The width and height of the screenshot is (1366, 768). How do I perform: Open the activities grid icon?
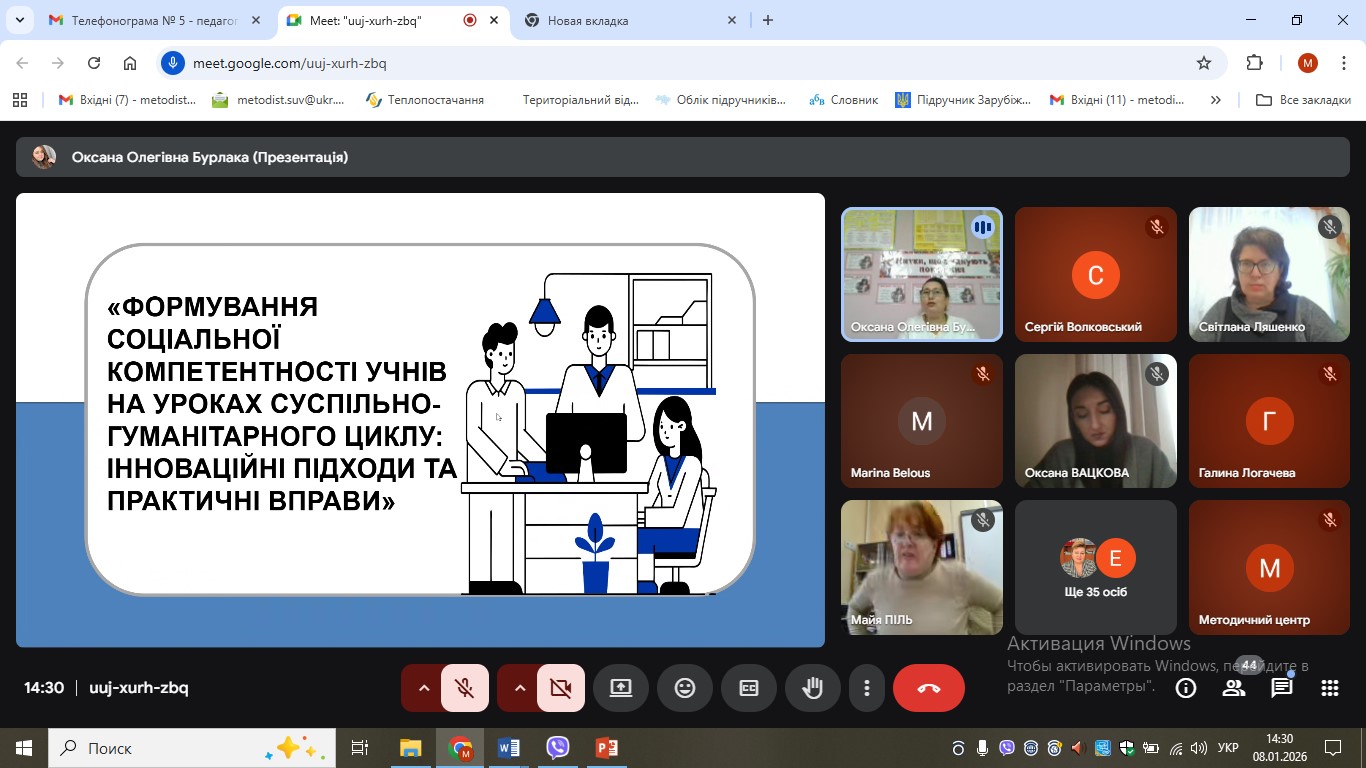1330,688
